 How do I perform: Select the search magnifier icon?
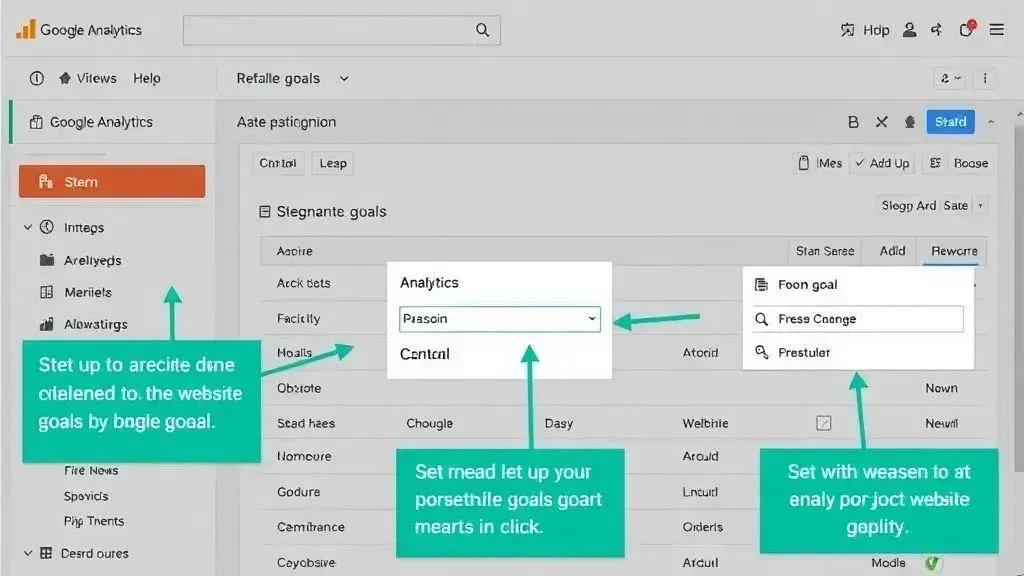pyautogui.click(x=482, y=29)
